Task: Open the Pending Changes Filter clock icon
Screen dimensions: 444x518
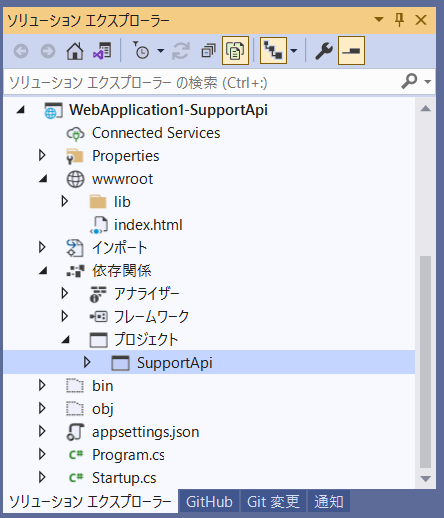Action: point(142,51)
